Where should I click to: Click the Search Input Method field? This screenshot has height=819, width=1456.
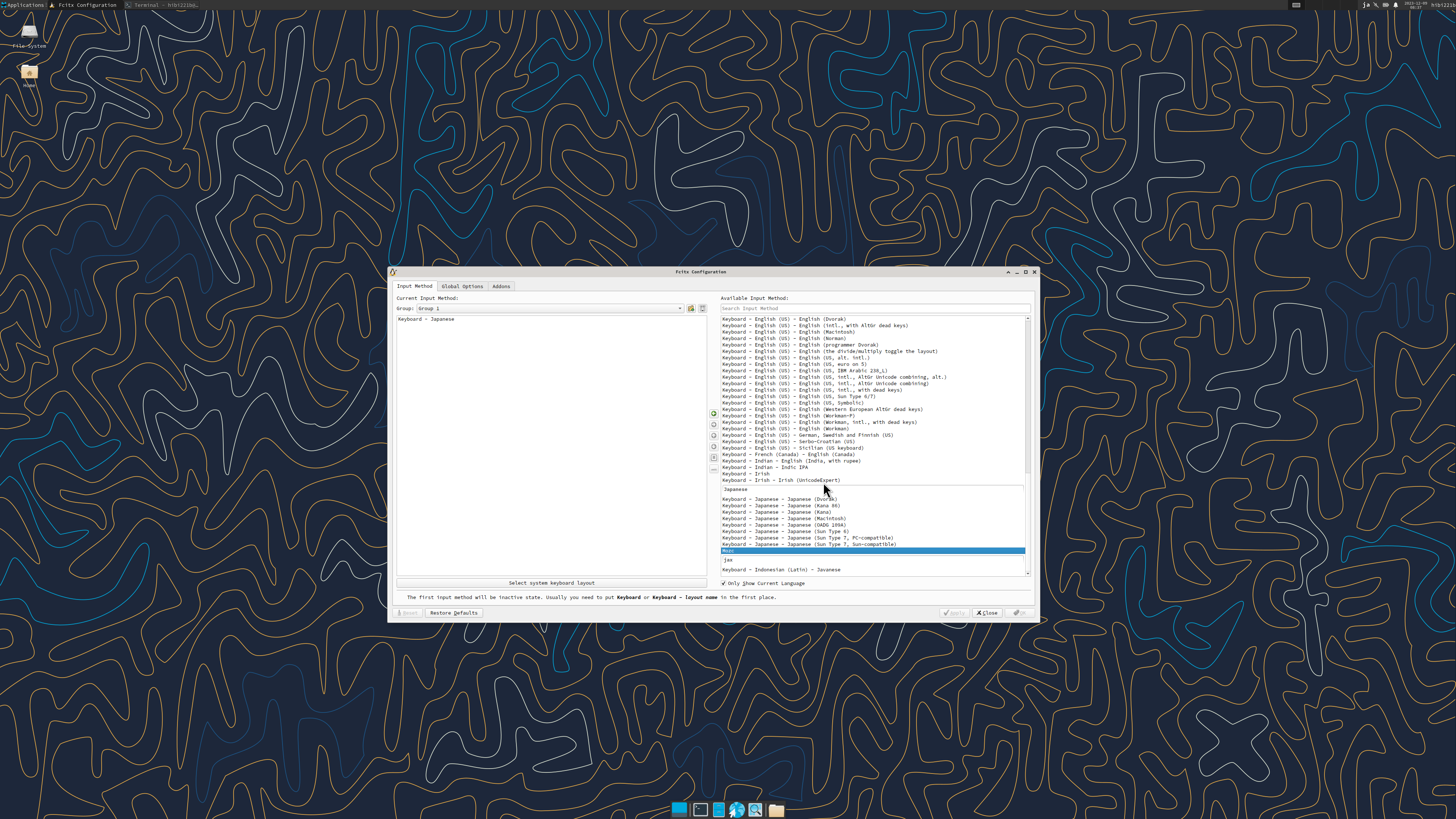pos(874,308)
